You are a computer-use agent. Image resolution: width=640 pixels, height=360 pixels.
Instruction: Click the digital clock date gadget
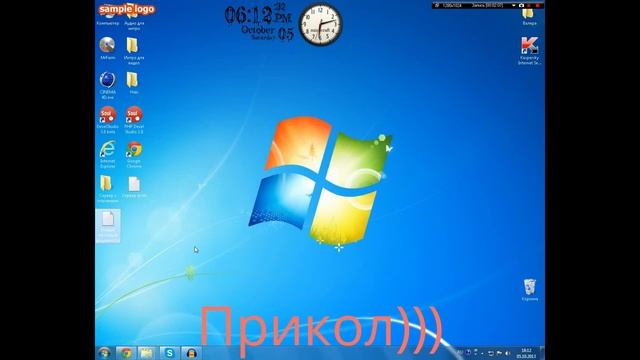(x=259, y=22)
